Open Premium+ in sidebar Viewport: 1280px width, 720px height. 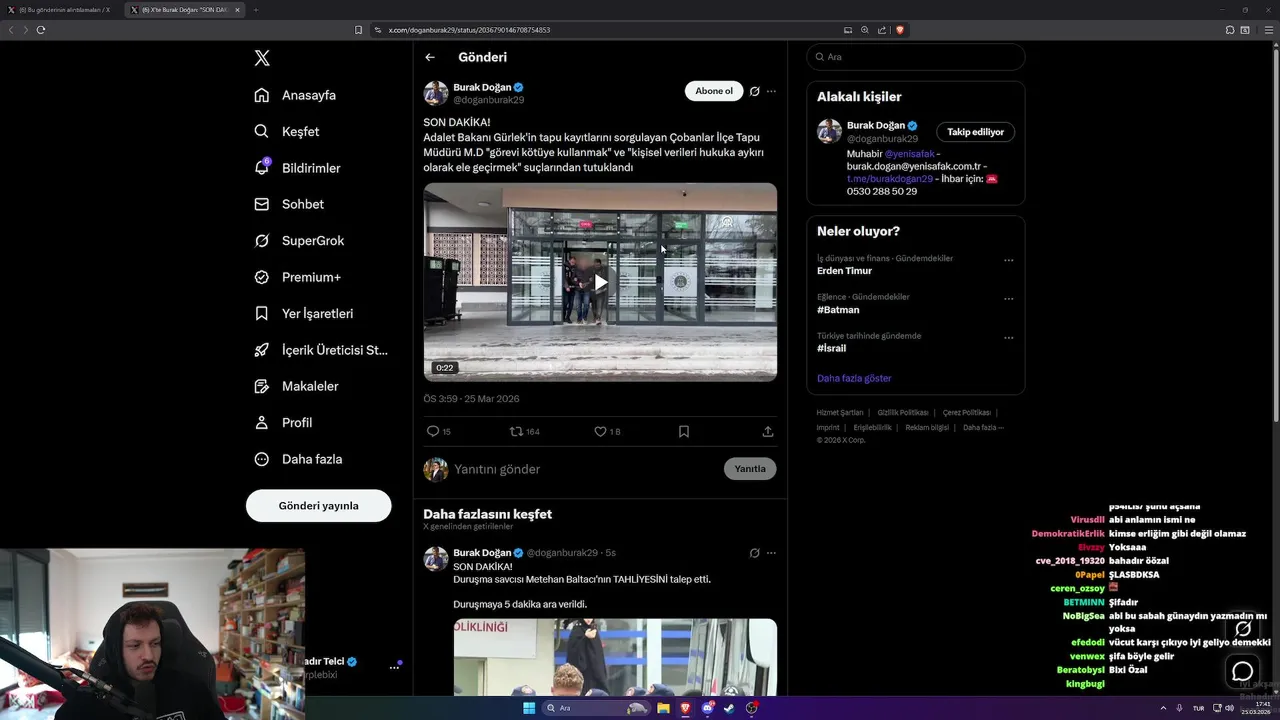point(297,277)
